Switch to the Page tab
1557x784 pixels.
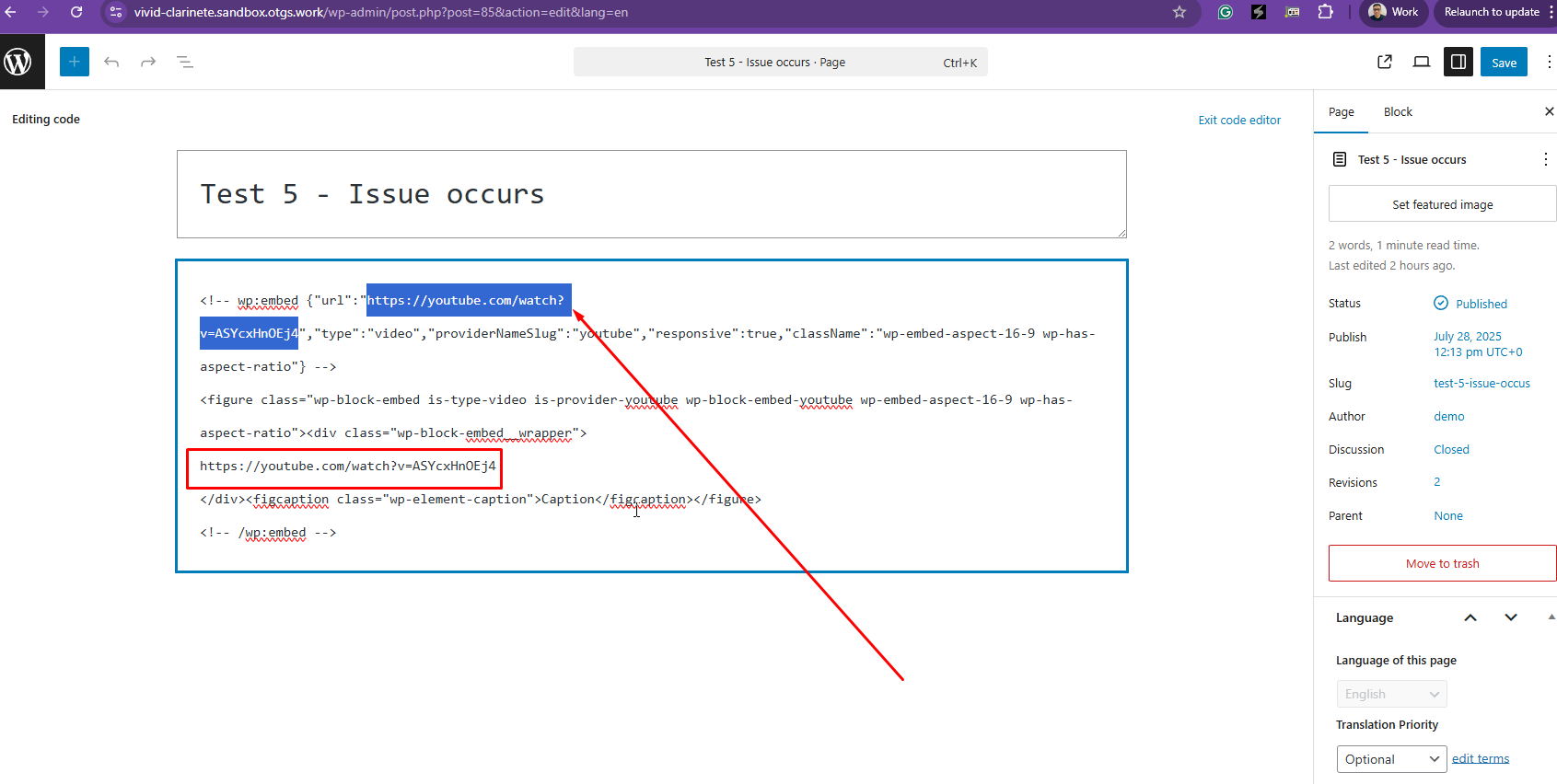(1341, 112)
